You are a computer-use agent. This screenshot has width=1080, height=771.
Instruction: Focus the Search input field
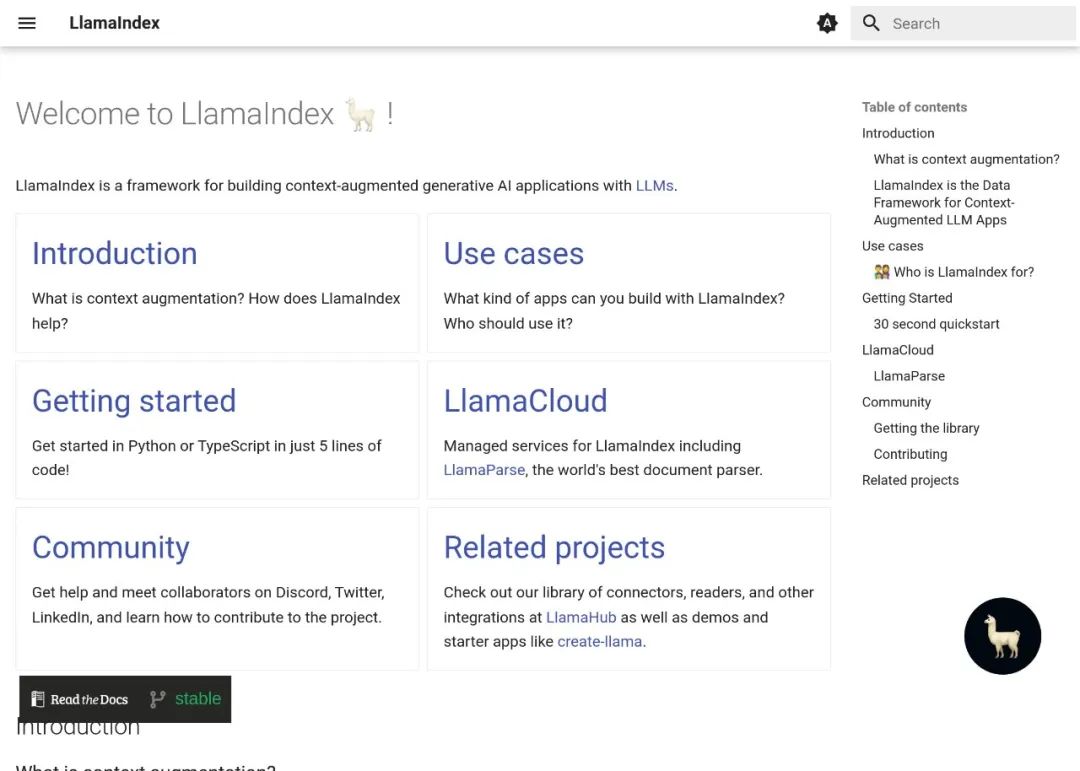pyautogui.click(x=963, y=23)
